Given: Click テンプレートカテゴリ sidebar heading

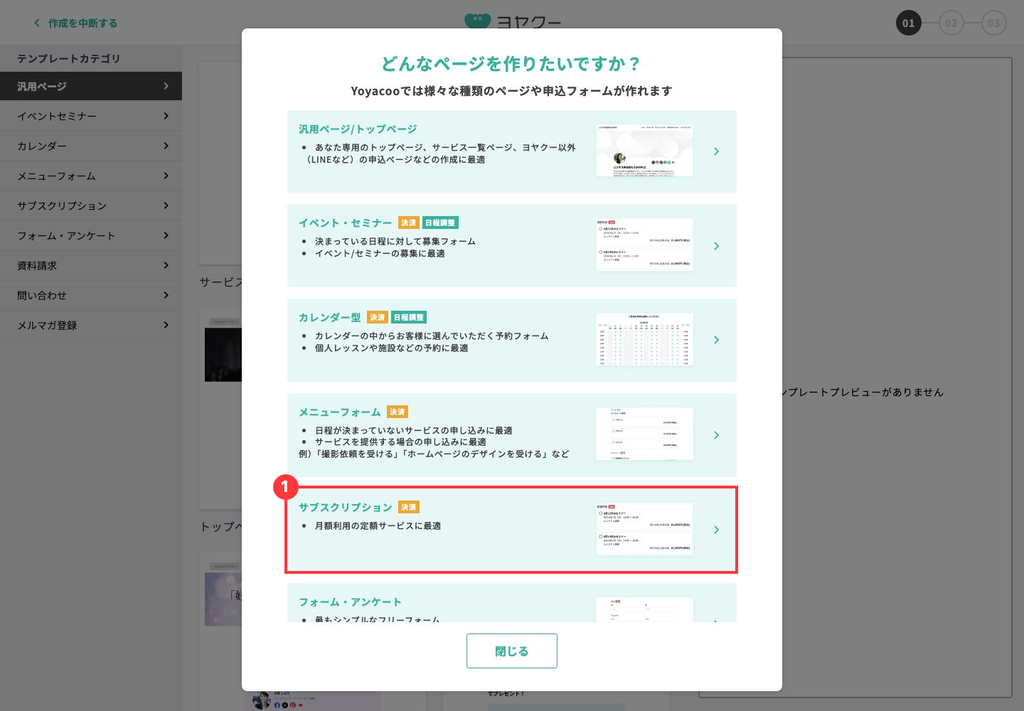Looking at the screenshot, I should (x=69, y=59).
